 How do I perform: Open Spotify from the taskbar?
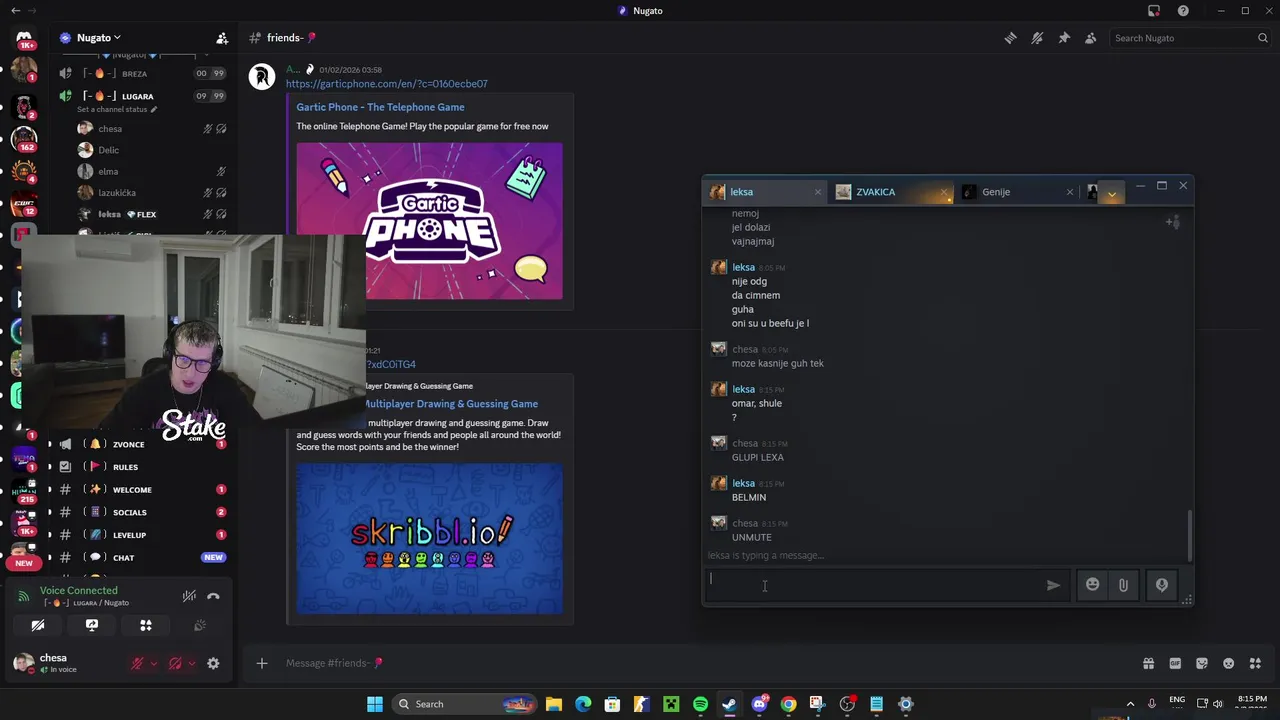pyautogui.click(x=700, y=704)
